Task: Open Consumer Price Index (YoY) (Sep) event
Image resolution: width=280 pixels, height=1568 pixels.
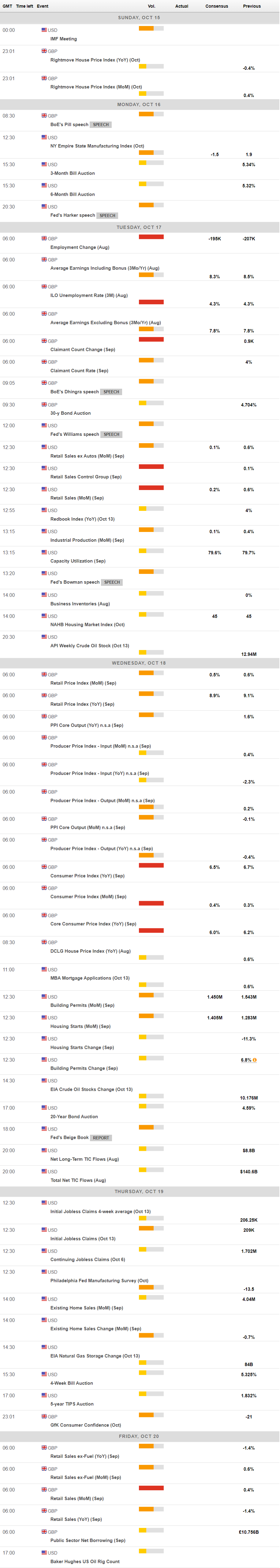Action: click(x=87, y=876)
